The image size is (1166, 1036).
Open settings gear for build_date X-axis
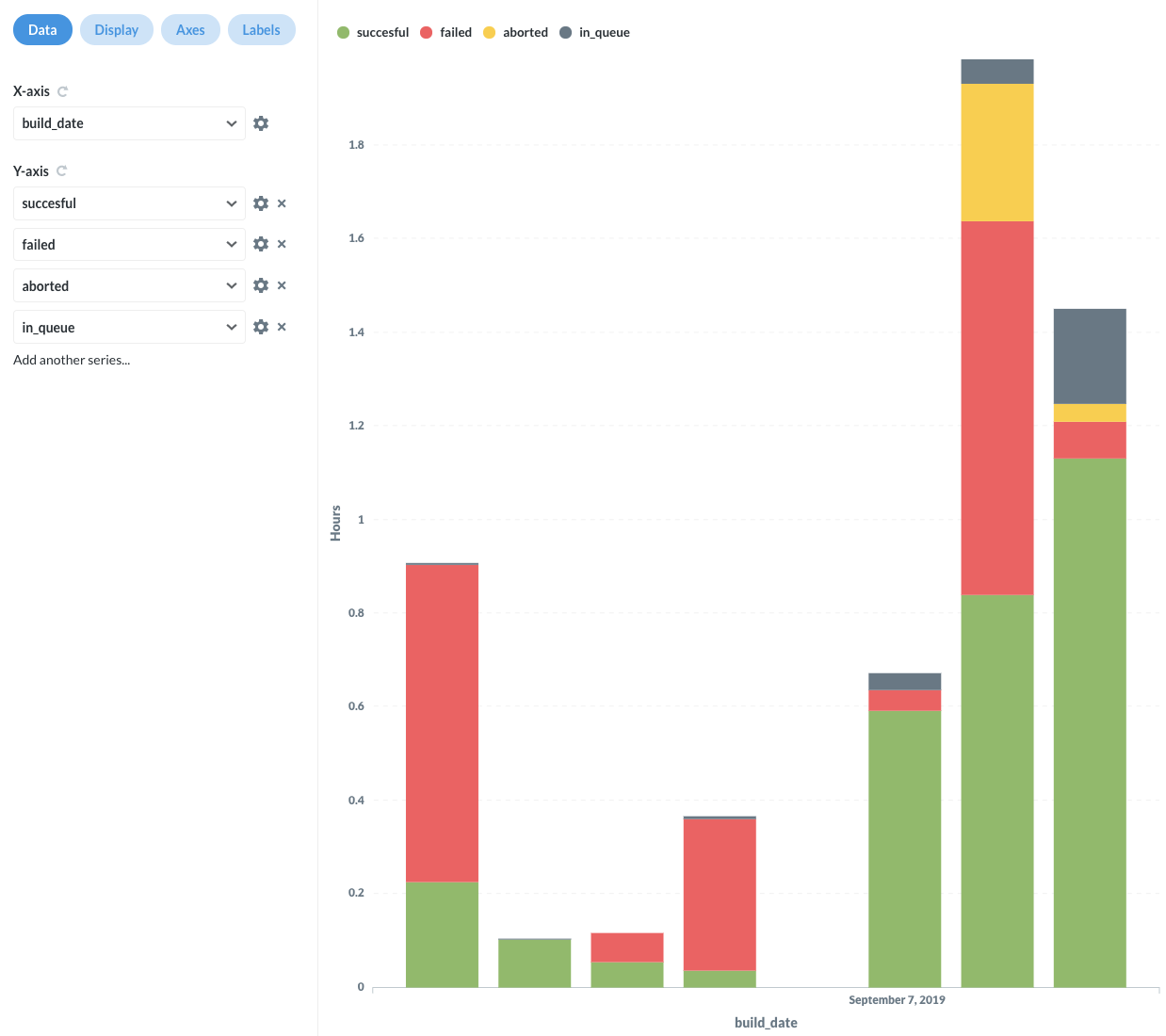(x=261, y=123)
